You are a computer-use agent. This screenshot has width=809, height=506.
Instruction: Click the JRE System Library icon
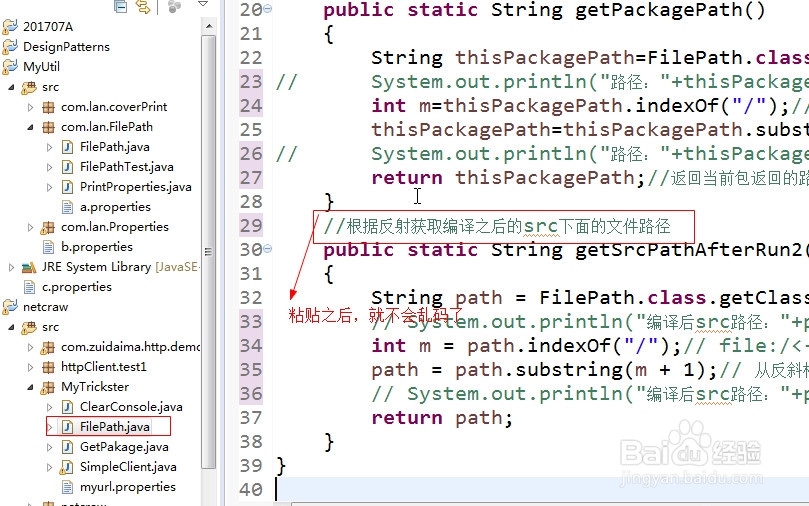pyautogui.click(x=29, y=267)
